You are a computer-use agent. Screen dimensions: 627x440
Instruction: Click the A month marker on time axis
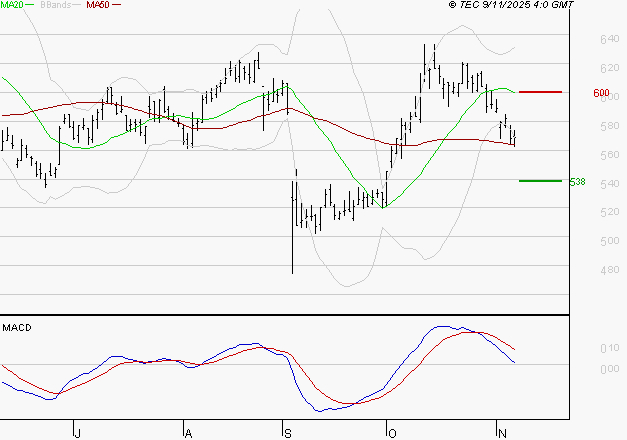click(188, 434)
